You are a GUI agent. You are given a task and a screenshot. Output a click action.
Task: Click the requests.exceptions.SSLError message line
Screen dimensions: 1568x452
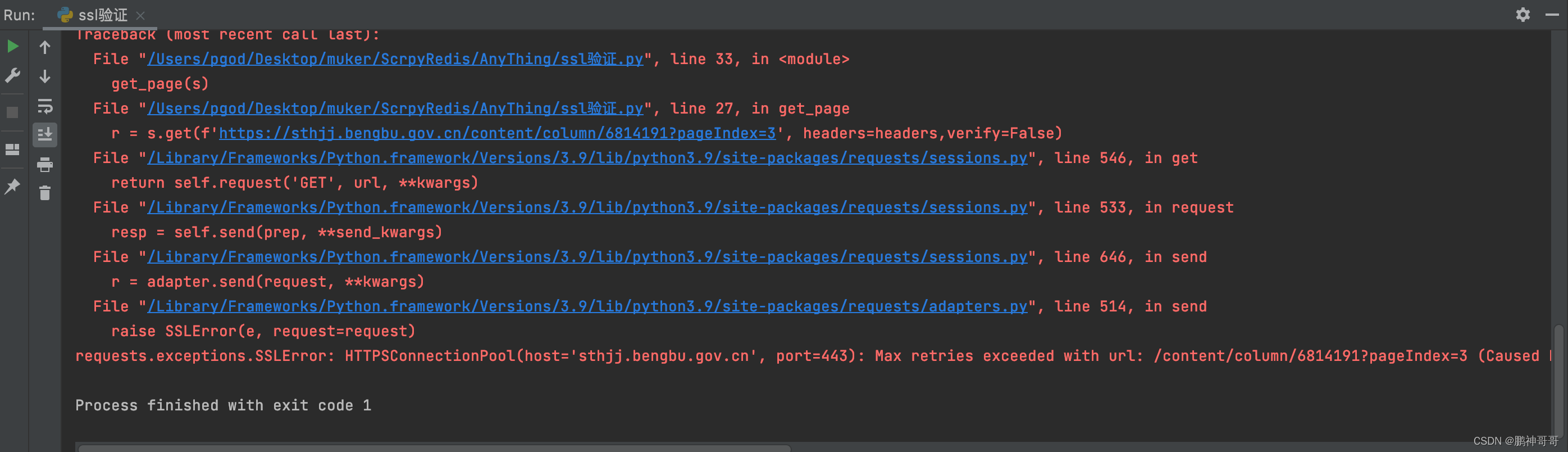813,356
